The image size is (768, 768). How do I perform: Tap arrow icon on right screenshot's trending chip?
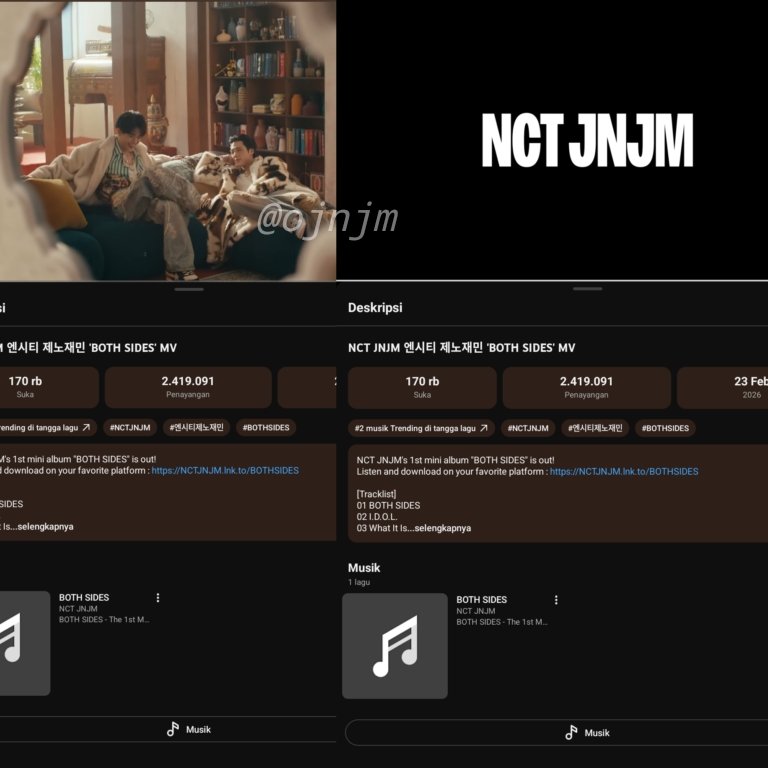(x=484, y=428)
